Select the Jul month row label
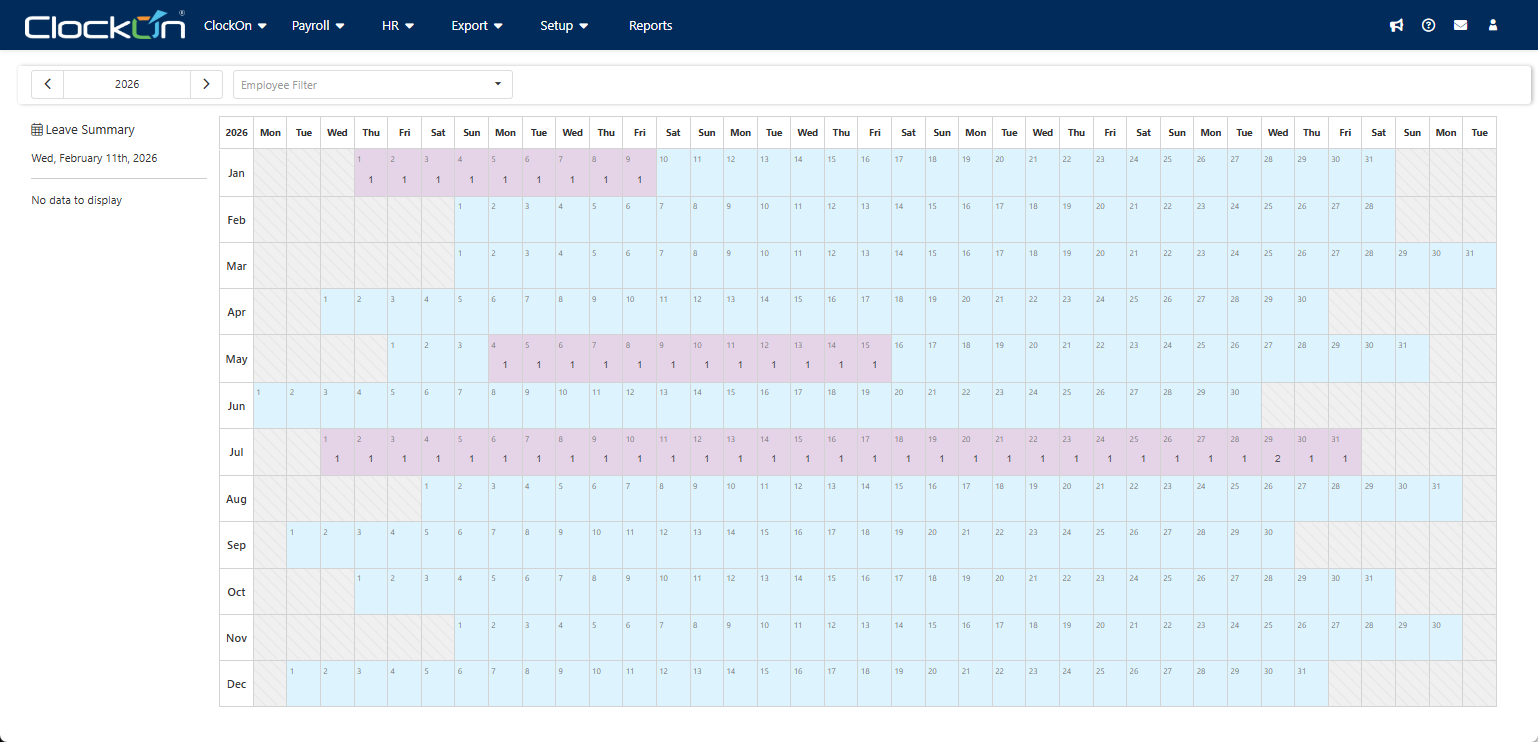 click(x=237, y=452)
